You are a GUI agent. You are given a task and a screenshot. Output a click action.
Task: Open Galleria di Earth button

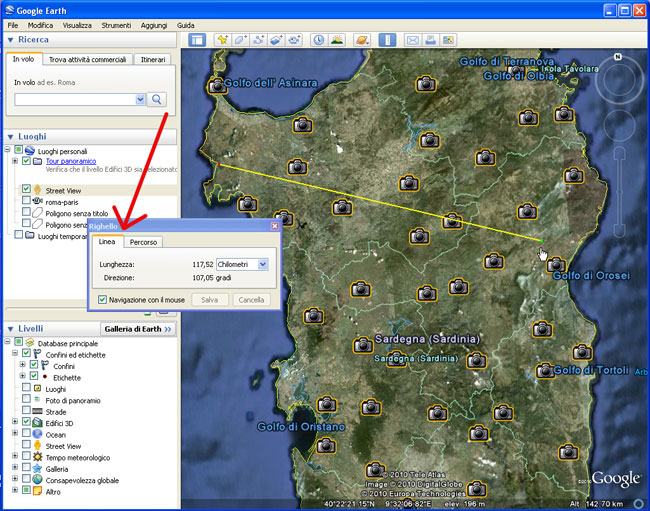tap(138, 329)
